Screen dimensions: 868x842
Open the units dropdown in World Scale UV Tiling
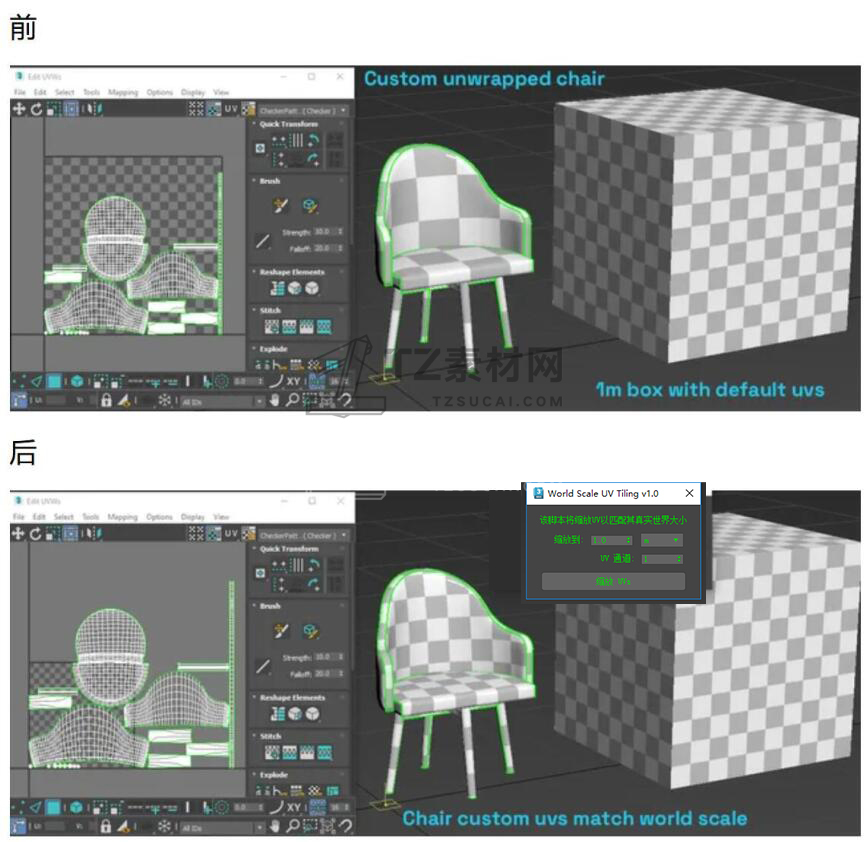[662, 540]
